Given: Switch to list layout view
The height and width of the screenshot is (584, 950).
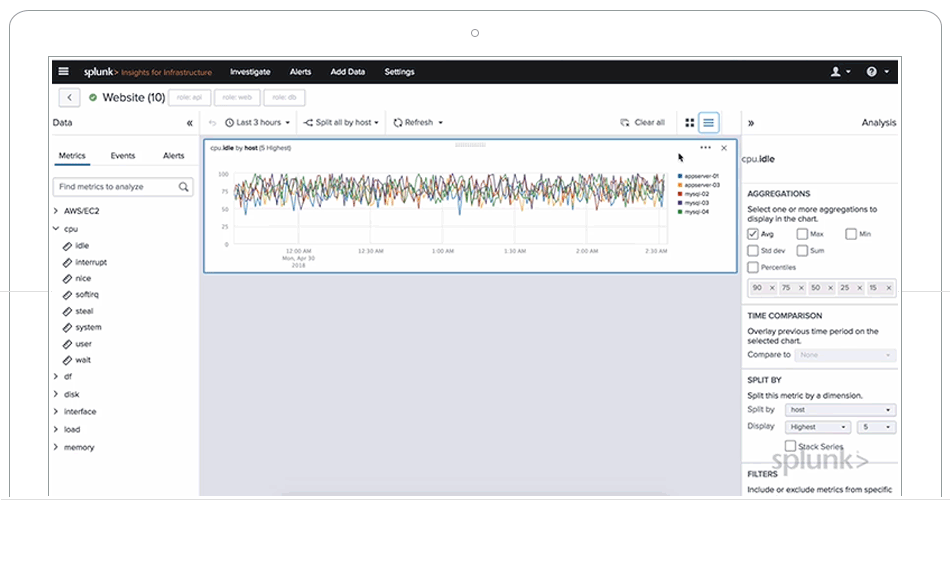Looking at the screenshot, I should (708, 123).
